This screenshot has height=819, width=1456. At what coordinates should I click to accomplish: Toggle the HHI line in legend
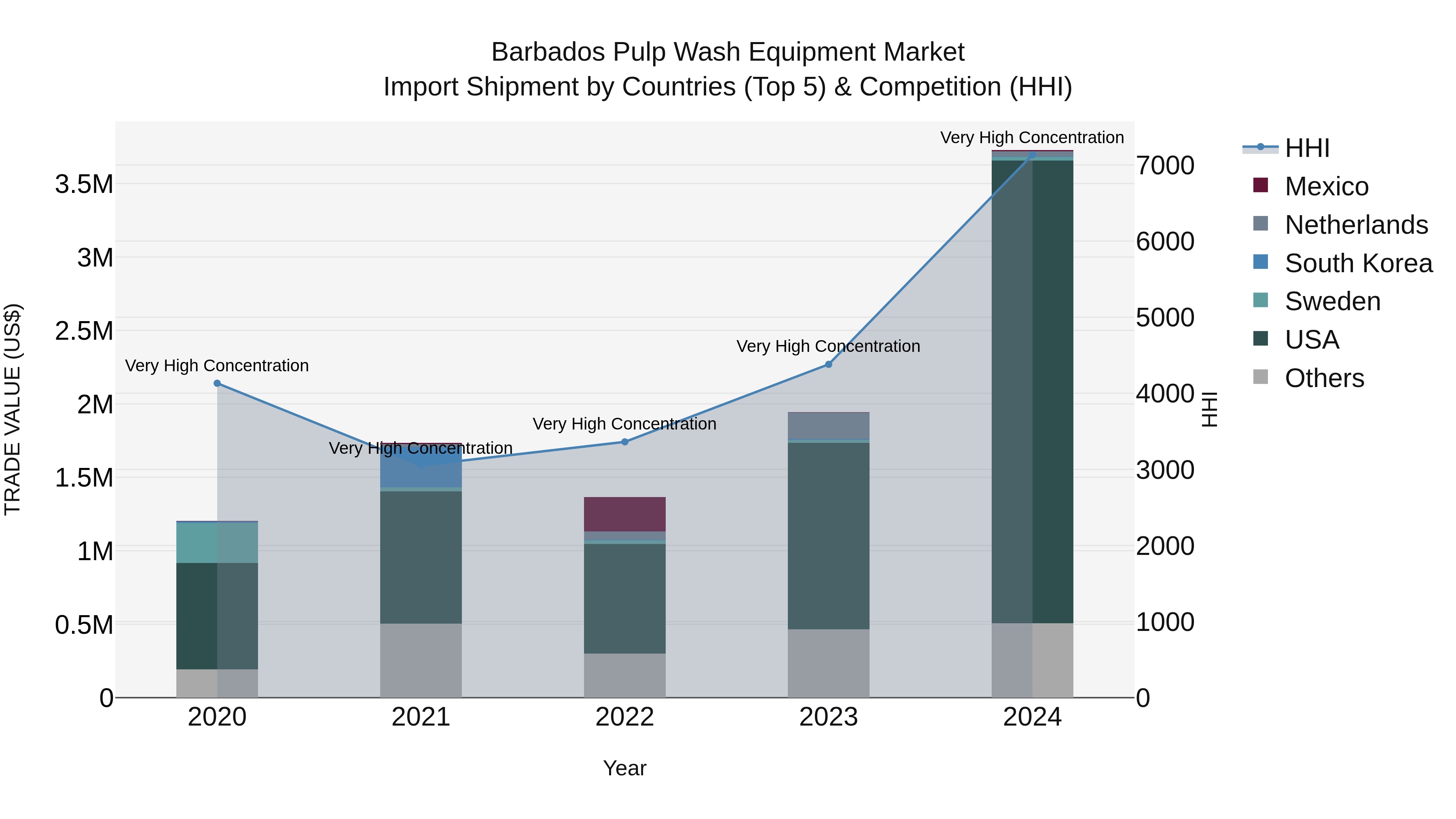click(1286, 148)
